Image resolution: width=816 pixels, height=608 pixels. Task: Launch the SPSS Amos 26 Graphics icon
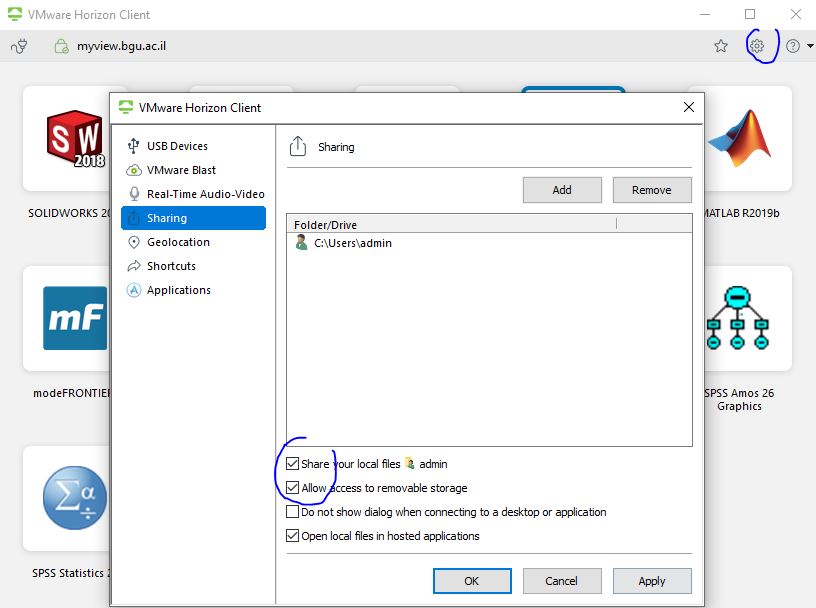(x=737, y=318)
